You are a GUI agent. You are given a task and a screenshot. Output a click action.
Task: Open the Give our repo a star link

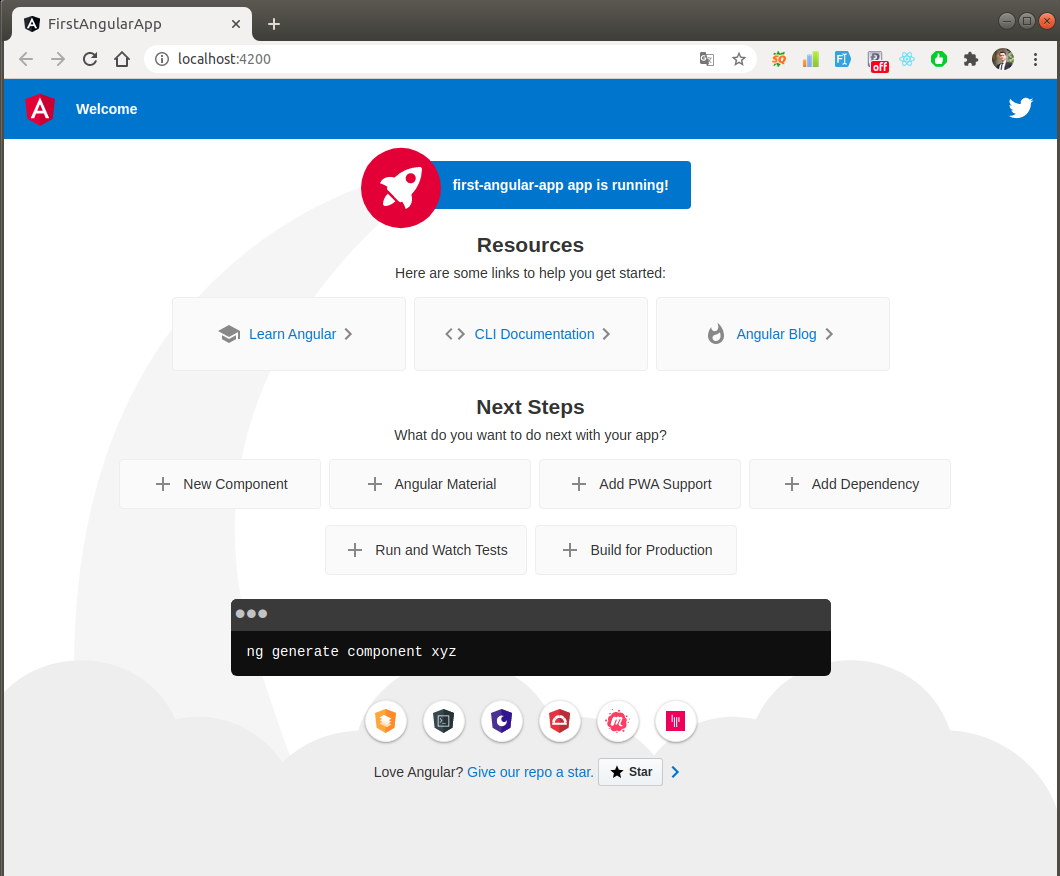pyautogui.click(x=529, y=772)
